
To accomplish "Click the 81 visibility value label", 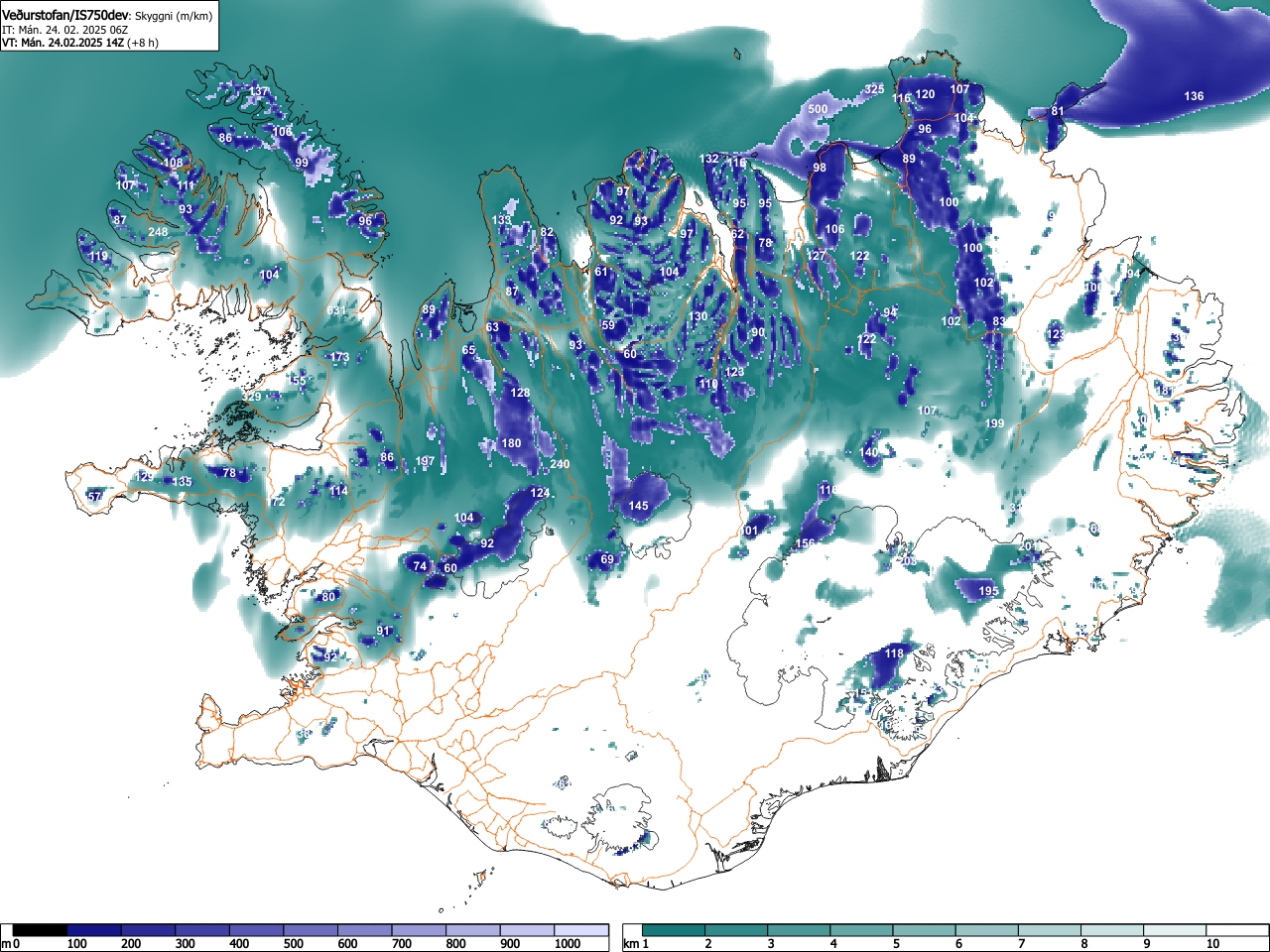I will [1058, 111].
